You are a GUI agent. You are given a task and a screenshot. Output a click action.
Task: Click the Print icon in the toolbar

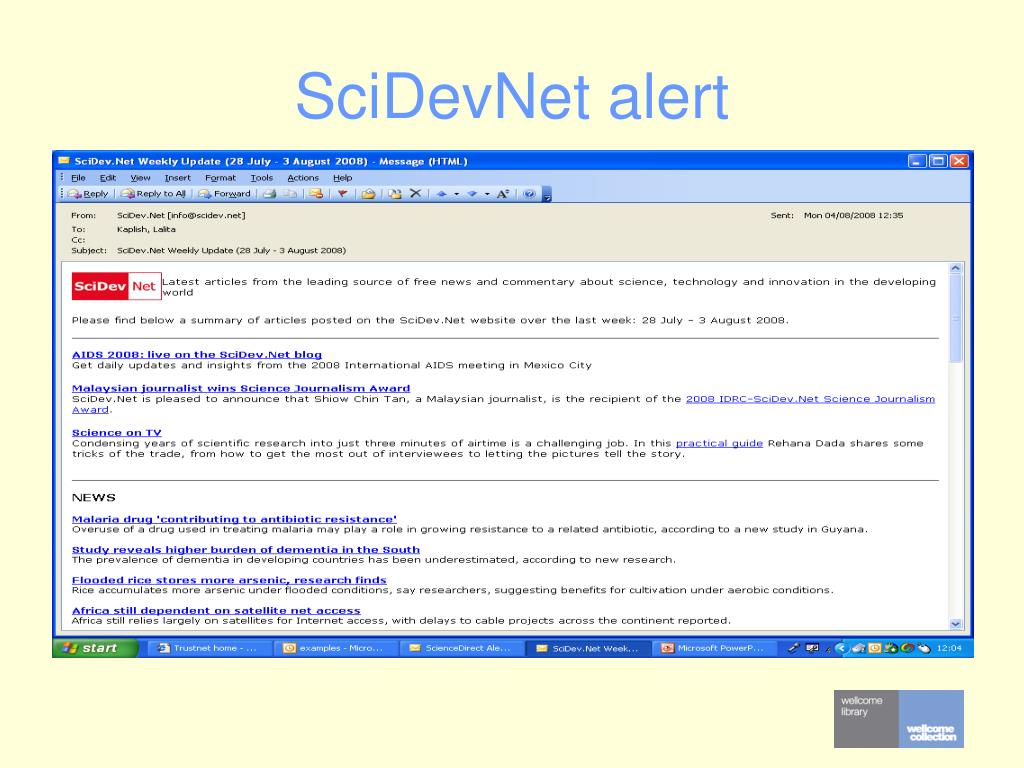(269, 194)
